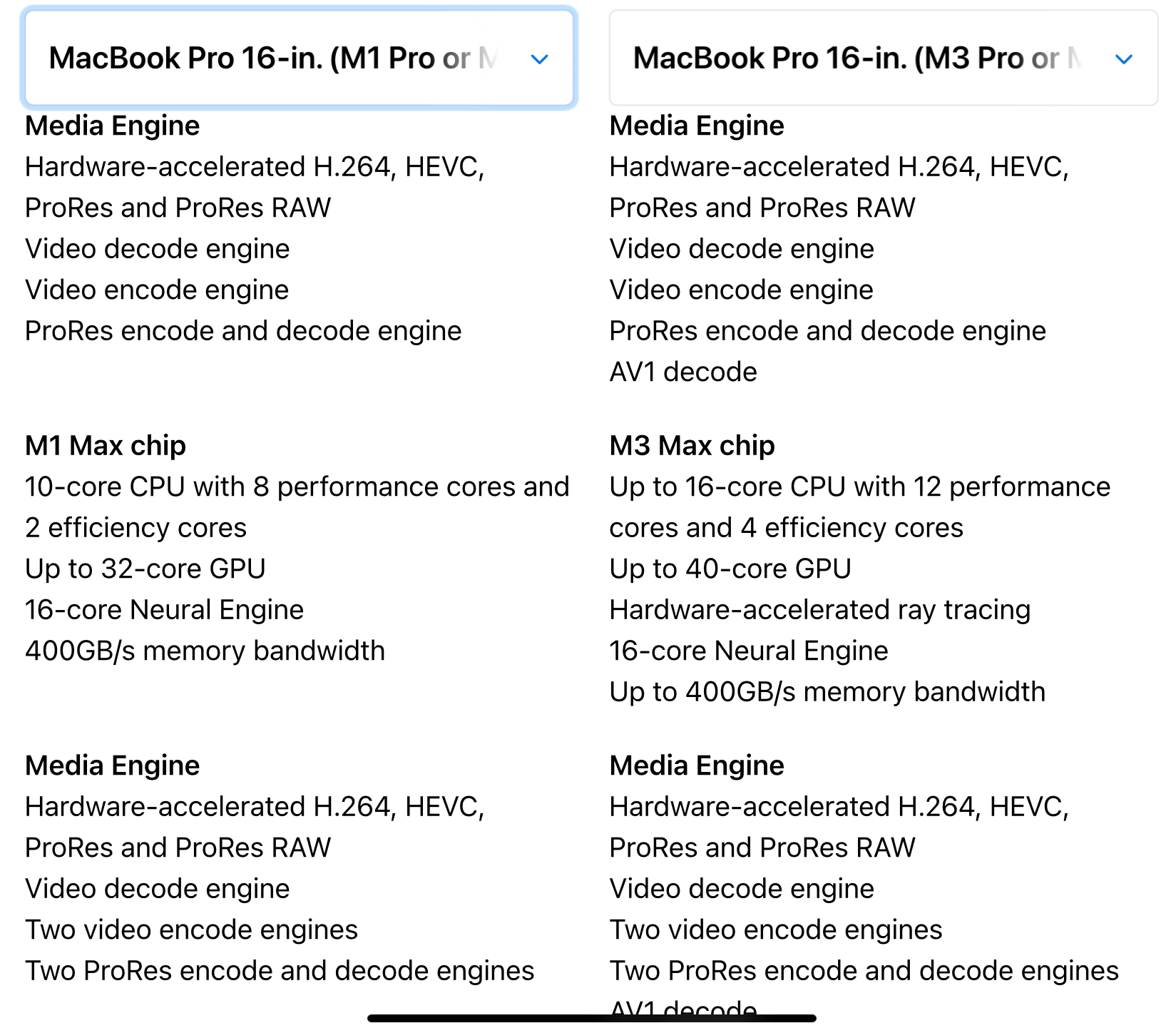Click the Up to 16-core CPU with 12 performance line
Screen dimensions: 1176x1033
click(860, 487)
